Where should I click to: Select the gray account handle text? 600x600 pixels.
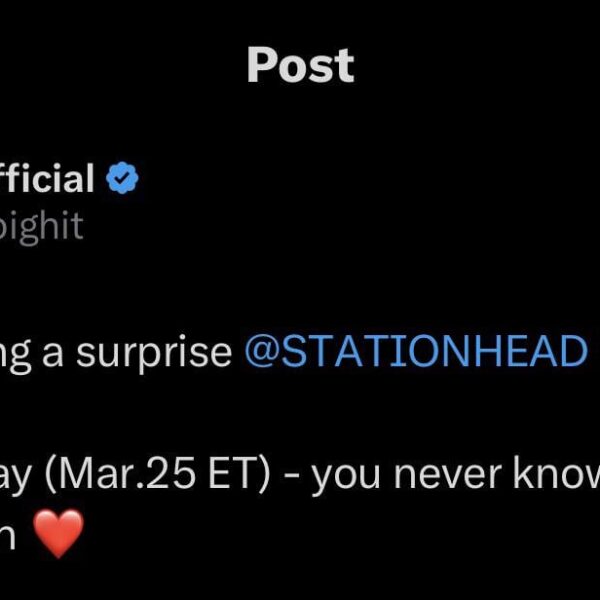[42, 227]
